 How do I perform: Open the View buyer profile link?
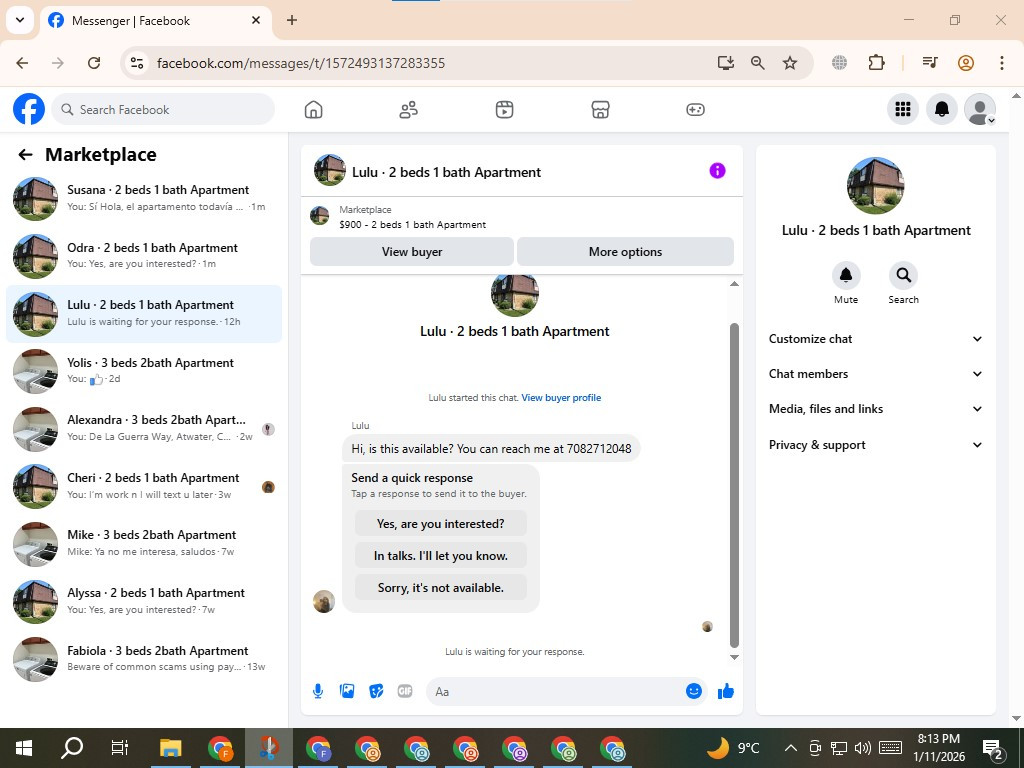click(561, 398)
